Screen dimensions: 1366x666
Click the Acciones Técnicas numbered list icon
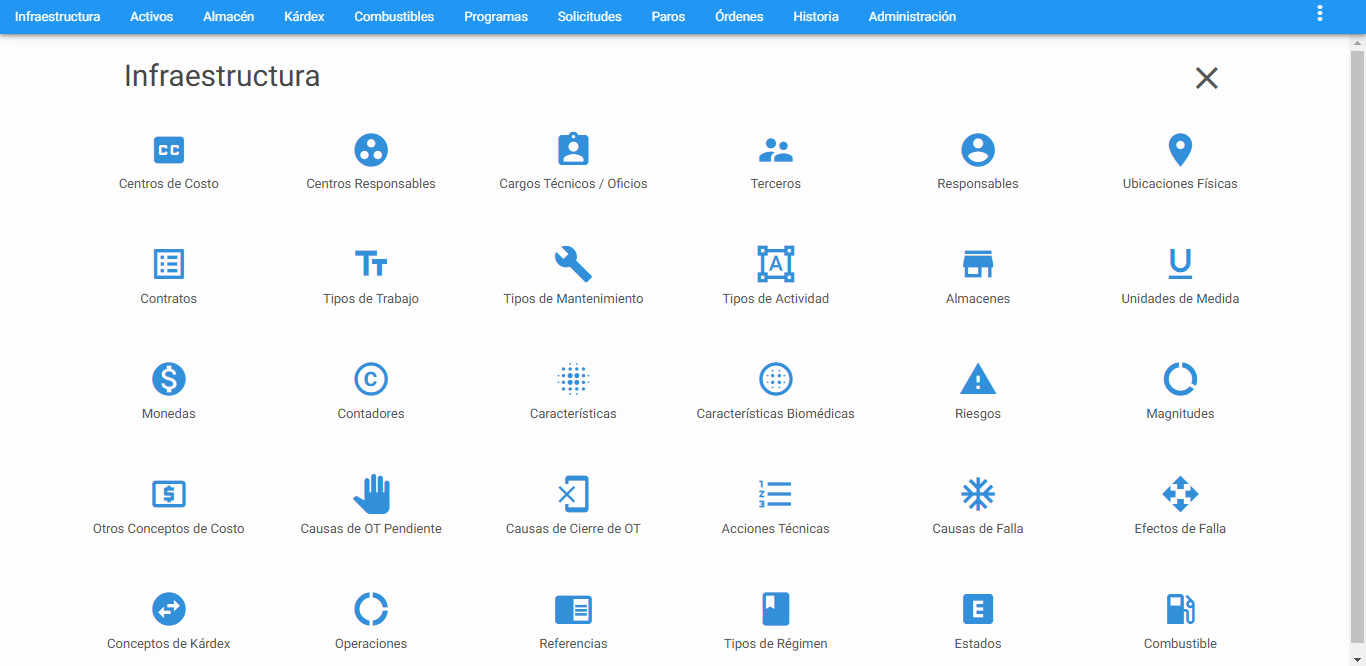click(776, 494)
